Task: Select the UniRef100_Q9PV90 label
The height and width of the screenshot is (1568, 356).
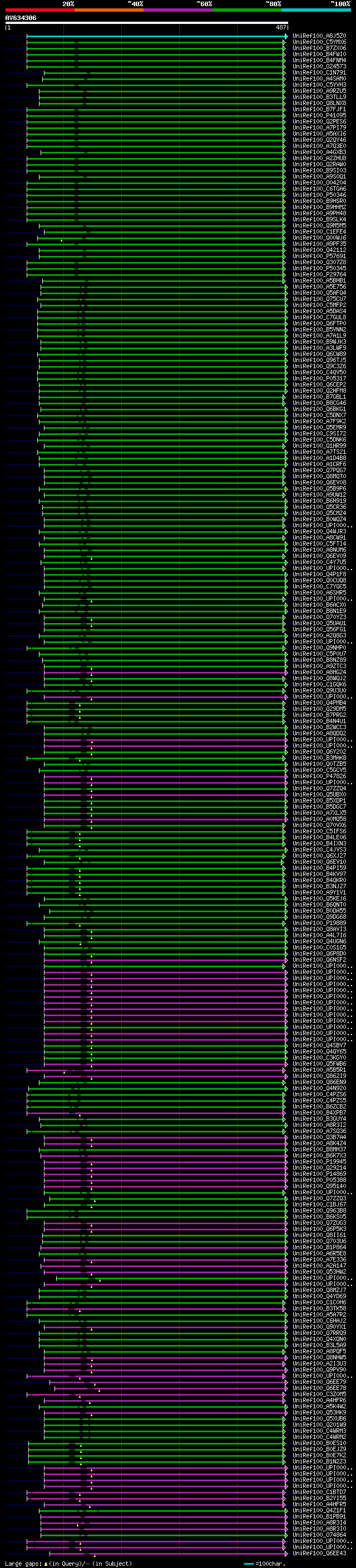Action: tap(319, 1369)
